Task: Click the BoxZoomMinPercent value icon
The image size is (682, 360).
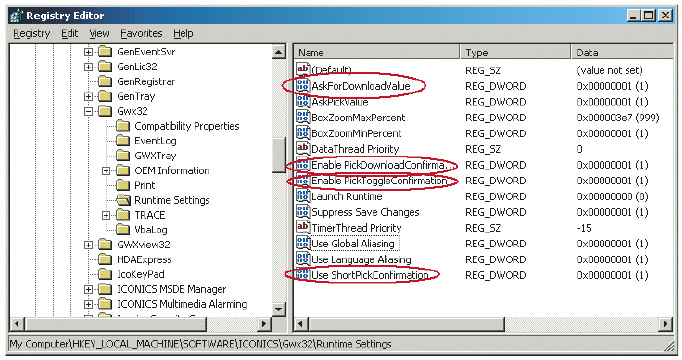Action: 303,133
